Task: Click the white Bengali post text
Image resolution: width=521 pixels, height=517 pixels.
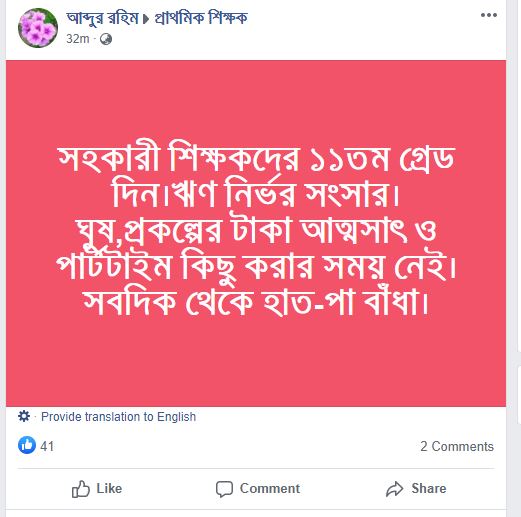Action: 256,230
